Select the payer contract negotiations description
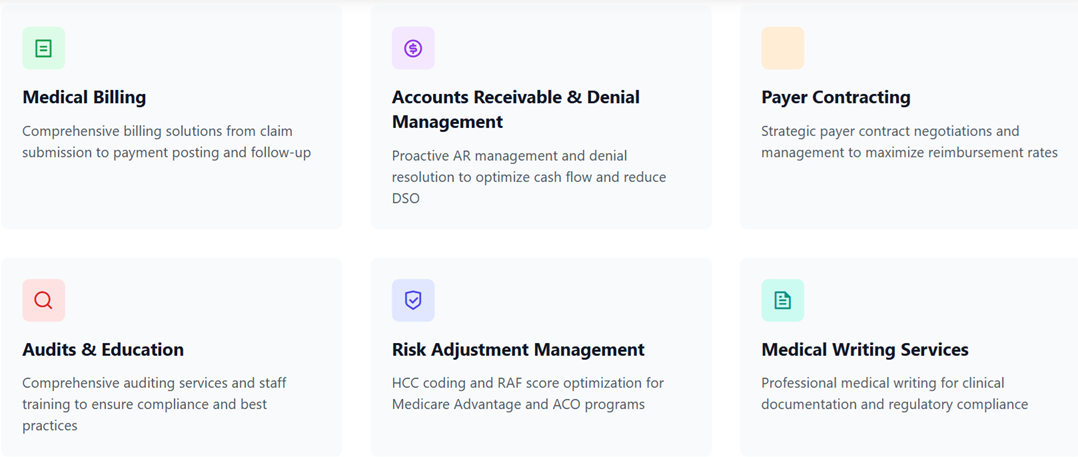1078x457 pixels. tap(909, 142)
